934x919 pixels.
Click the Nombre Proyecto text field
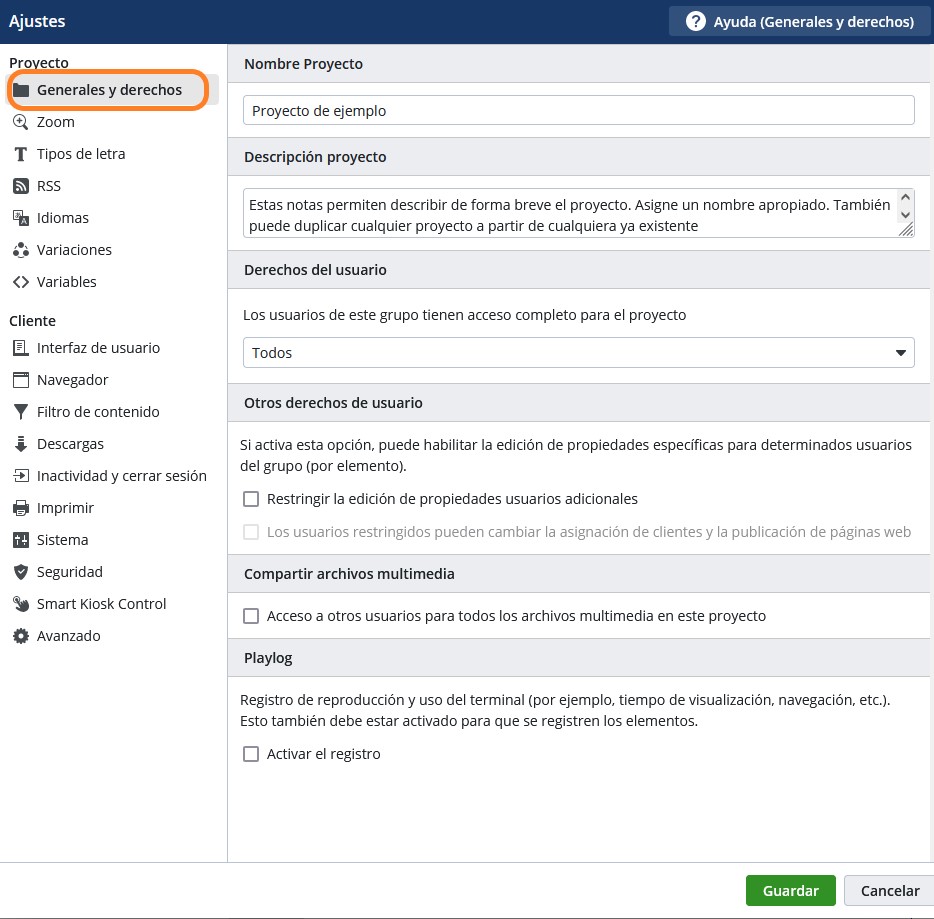(578, 111)
